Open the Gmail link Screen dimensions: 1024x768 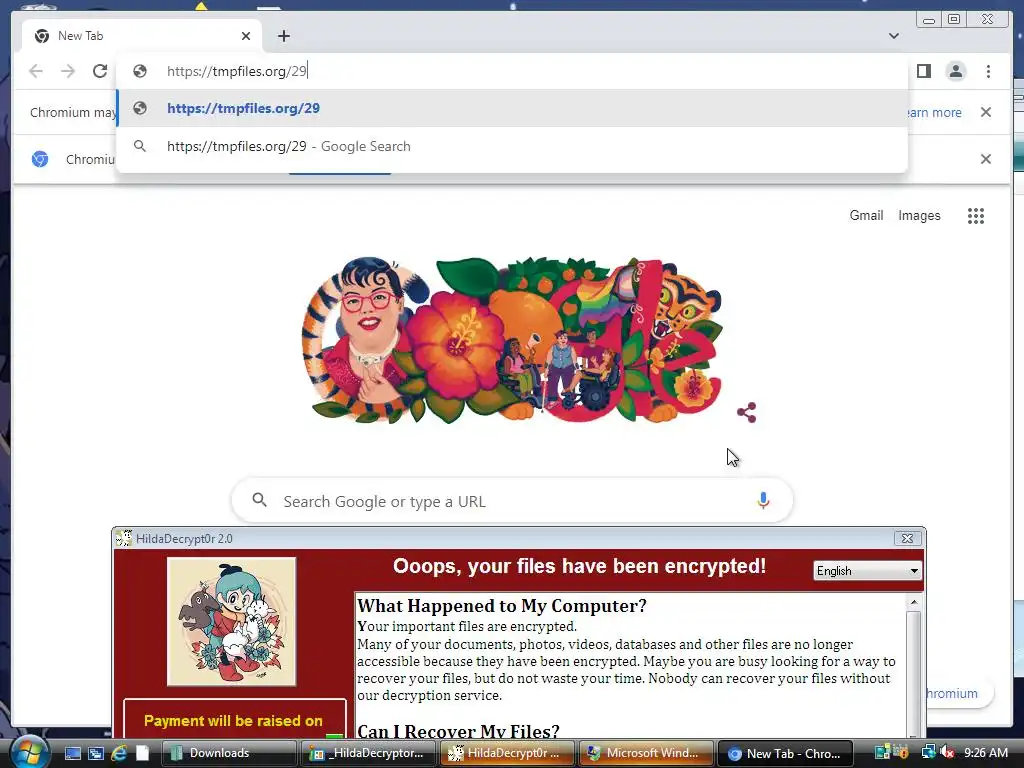(866, 216)
